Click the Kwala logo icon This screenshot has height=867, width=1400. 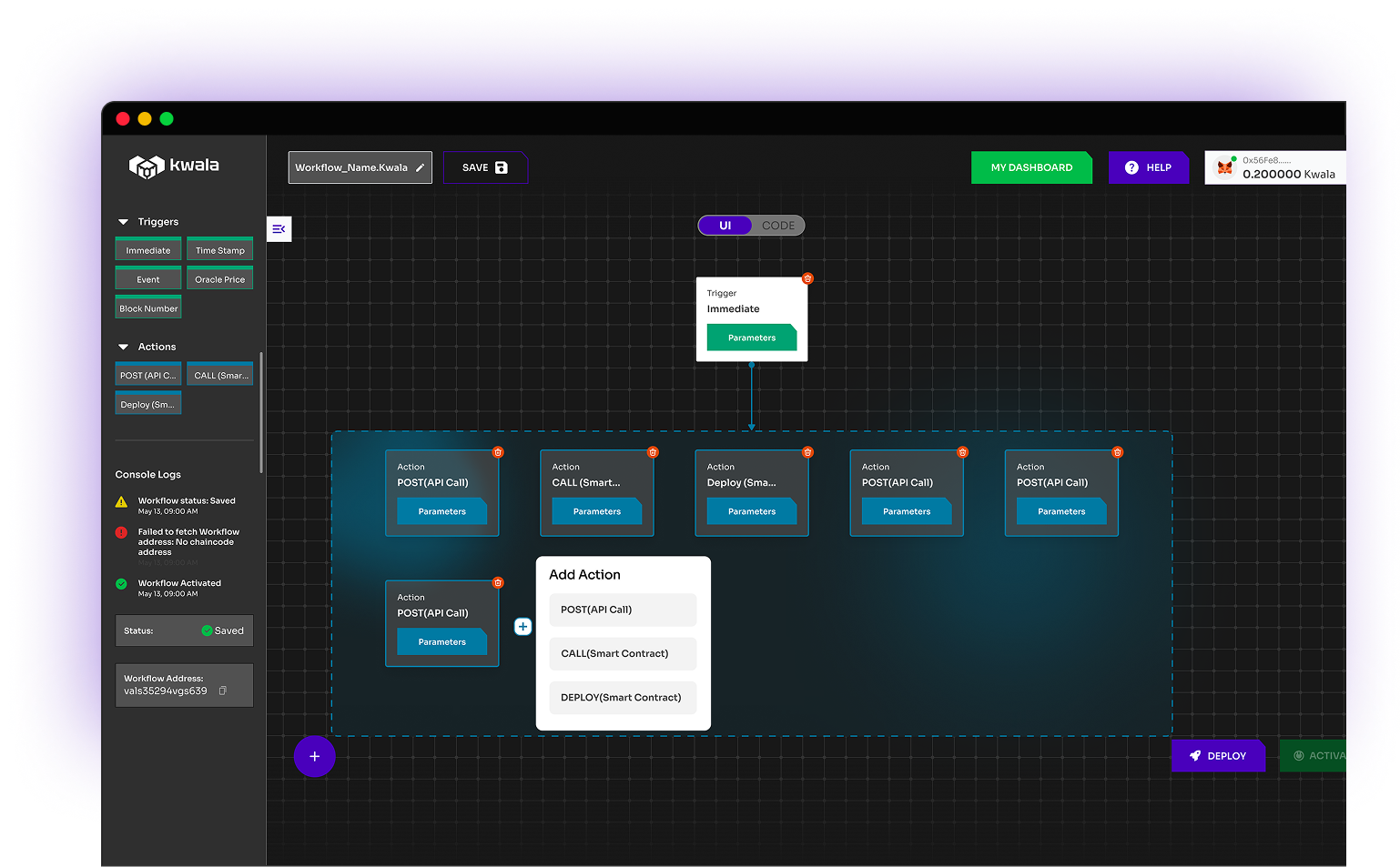click(x=146, y=166)
